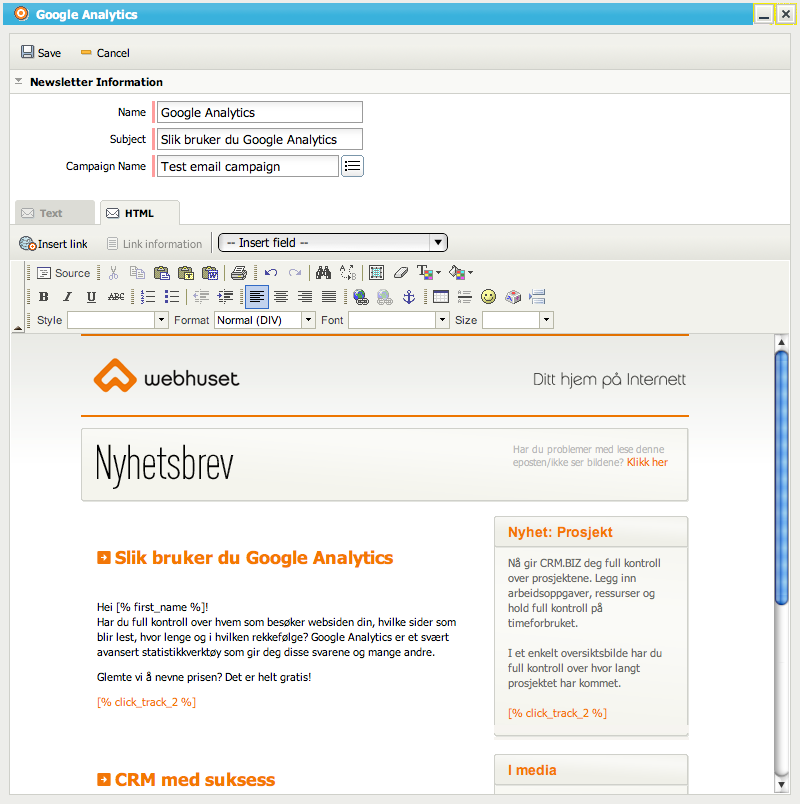Open the Size dropdown
800x804 pixels.
click(x=518, y=320)
